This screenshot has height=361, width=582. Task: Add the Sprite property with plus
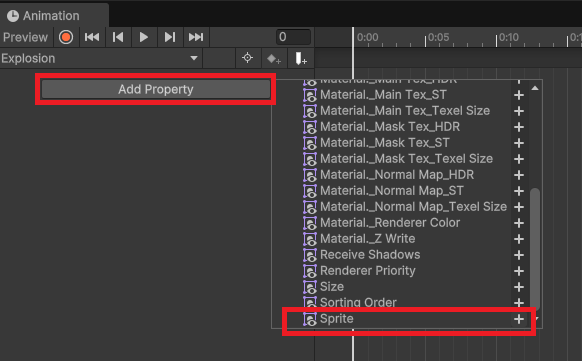click(x=519, y=319)
